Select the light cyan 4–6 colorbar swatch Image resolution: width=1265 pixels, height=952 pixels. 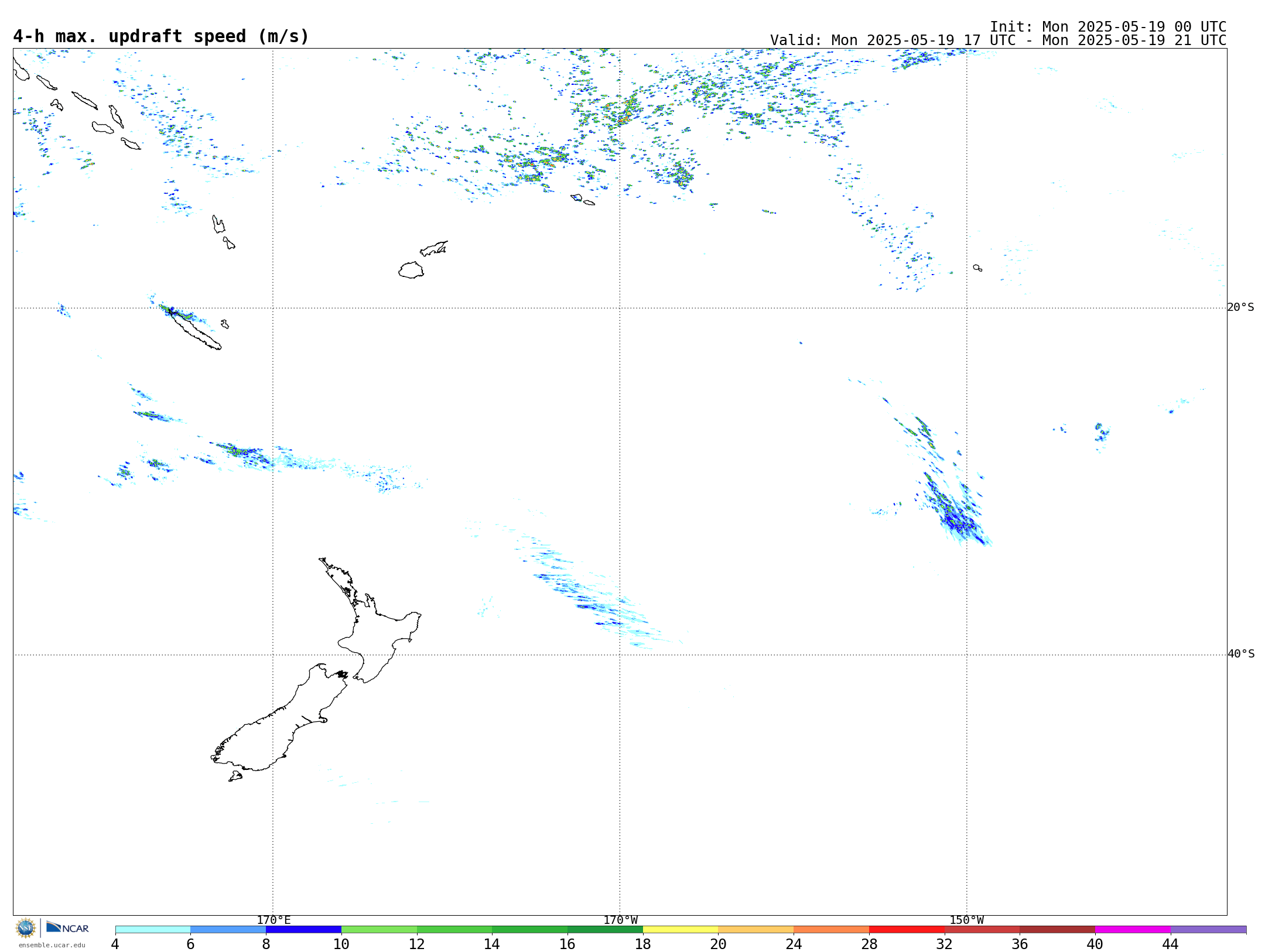[x=153, y=929]
